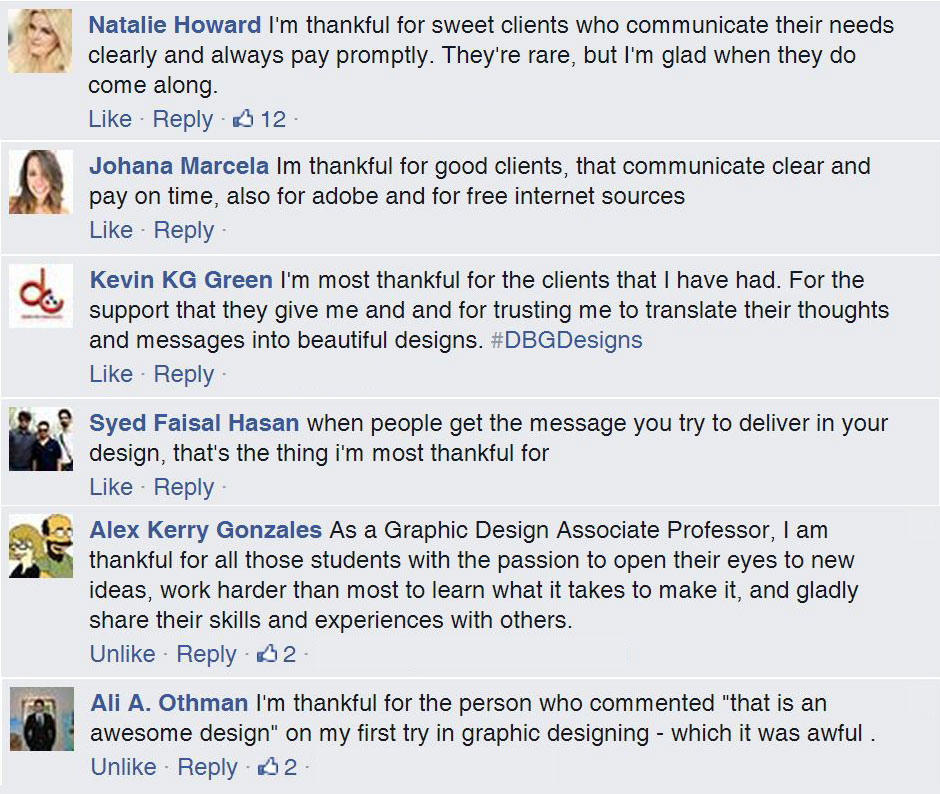Unlike Alex Kerry Gonzales's comment
The height and width of the screenshot is (794, 940).
tap(122, 654)
